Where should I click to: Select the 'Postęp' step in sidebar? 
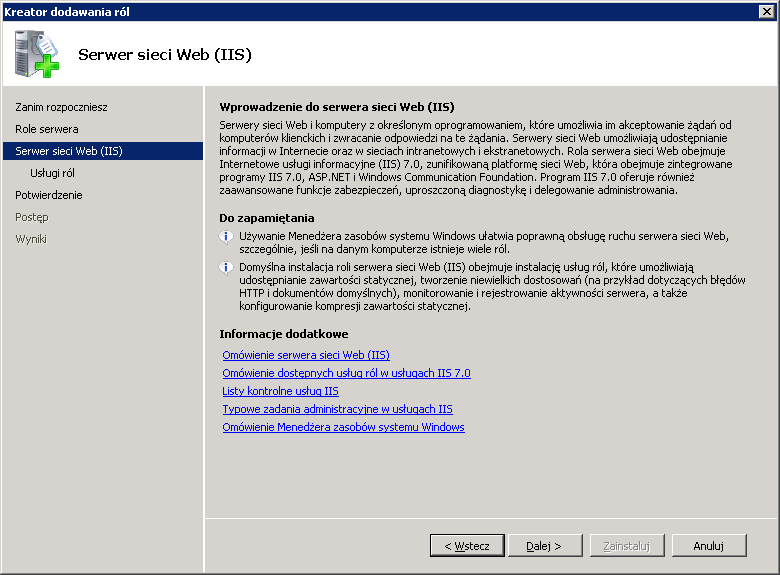32,217
